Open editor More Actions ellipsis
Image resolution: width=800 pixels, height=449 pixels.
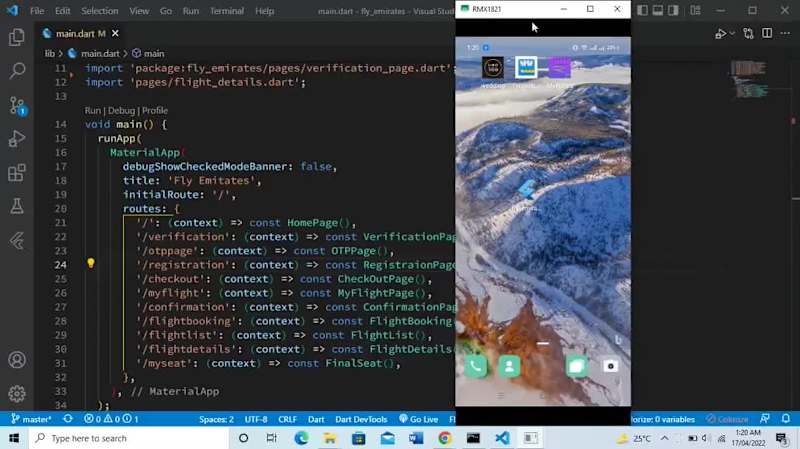[785, 33]
